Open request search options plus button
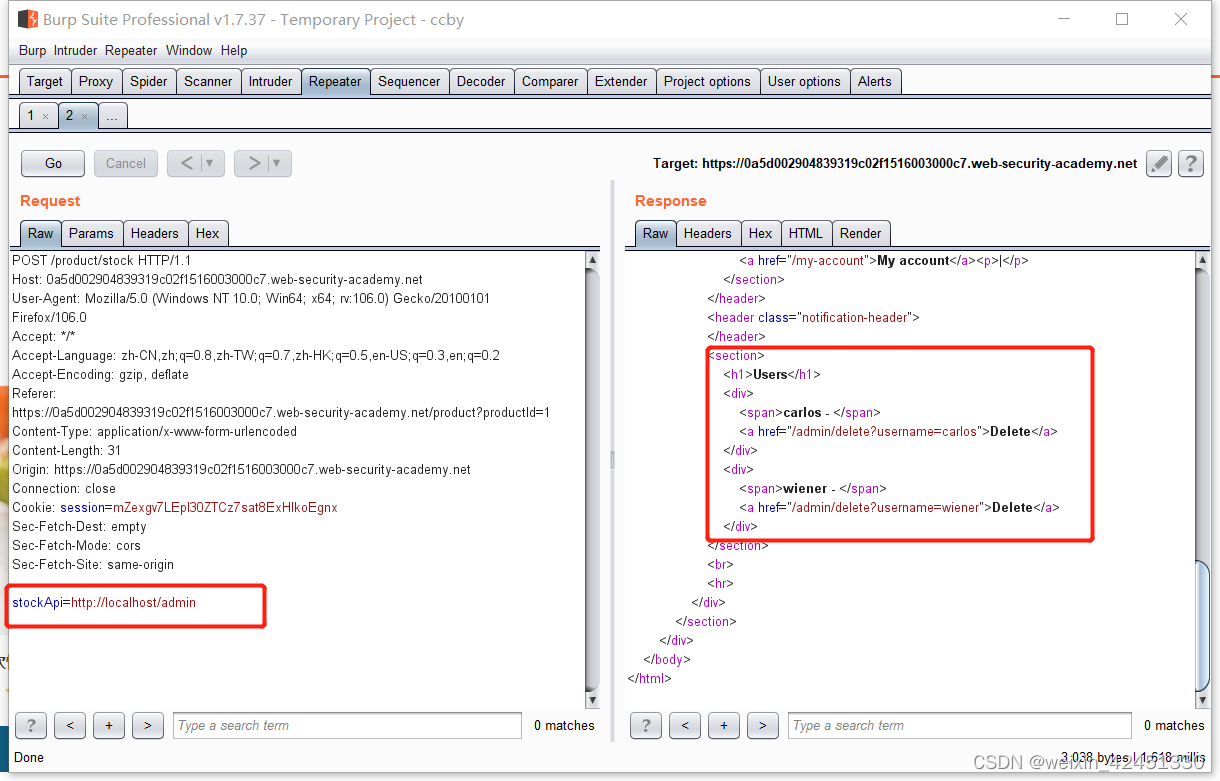 tap(109, 725)
